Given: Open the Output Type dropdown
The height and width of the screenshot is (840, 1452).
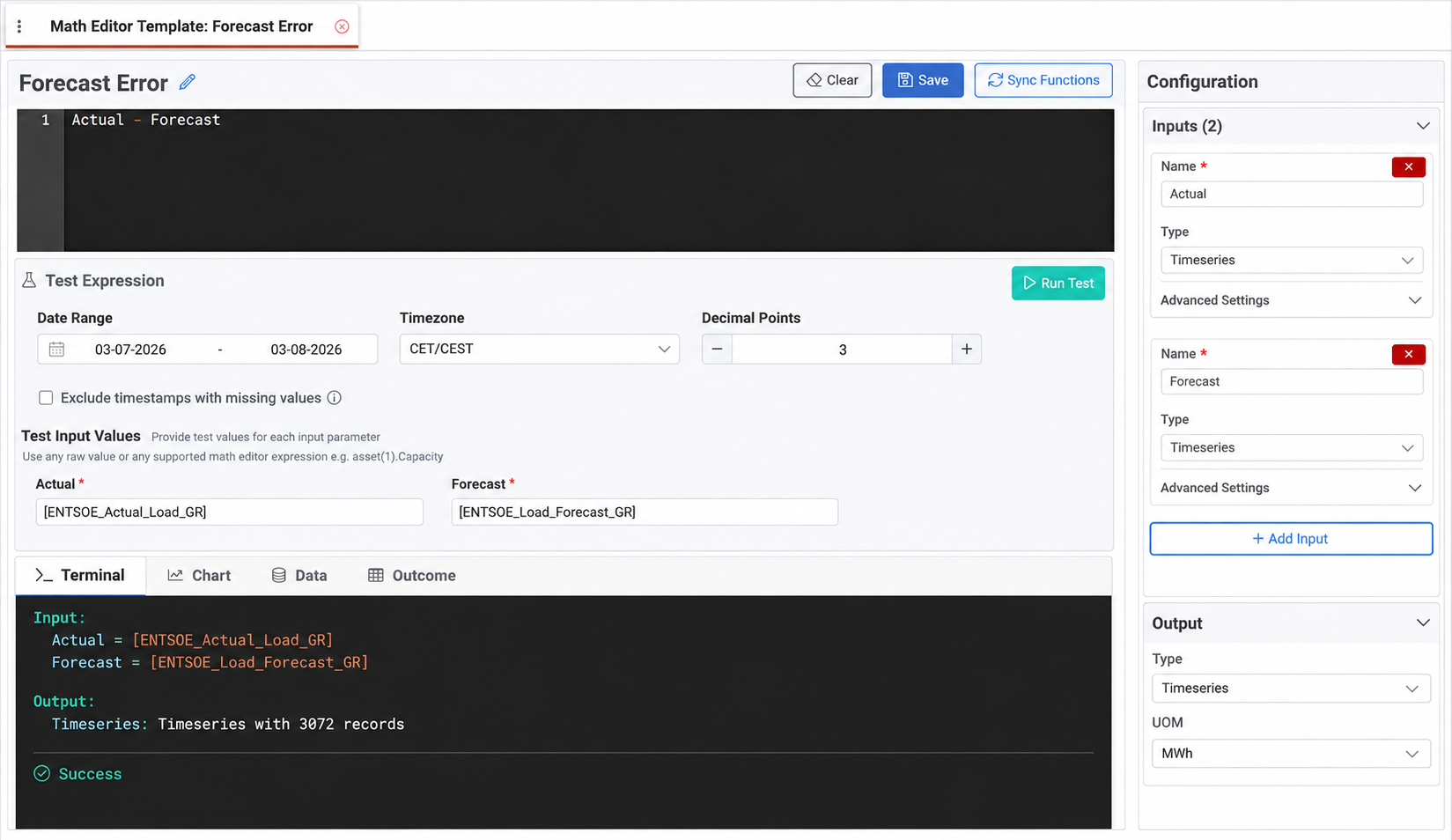Looking at the screenshot, I should [x=1291, y=688].
